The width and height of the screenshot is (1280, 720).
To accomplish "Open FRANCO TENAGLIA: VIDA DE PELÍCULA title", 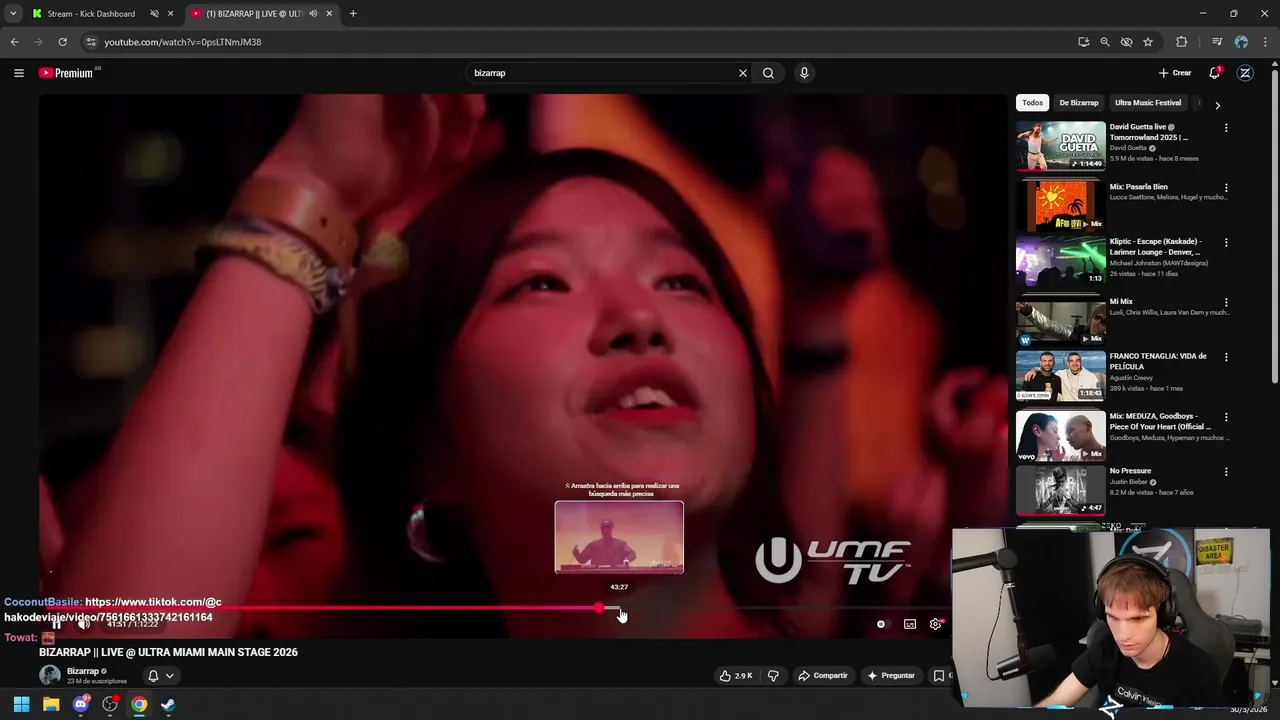I will tap(1158, 361).
